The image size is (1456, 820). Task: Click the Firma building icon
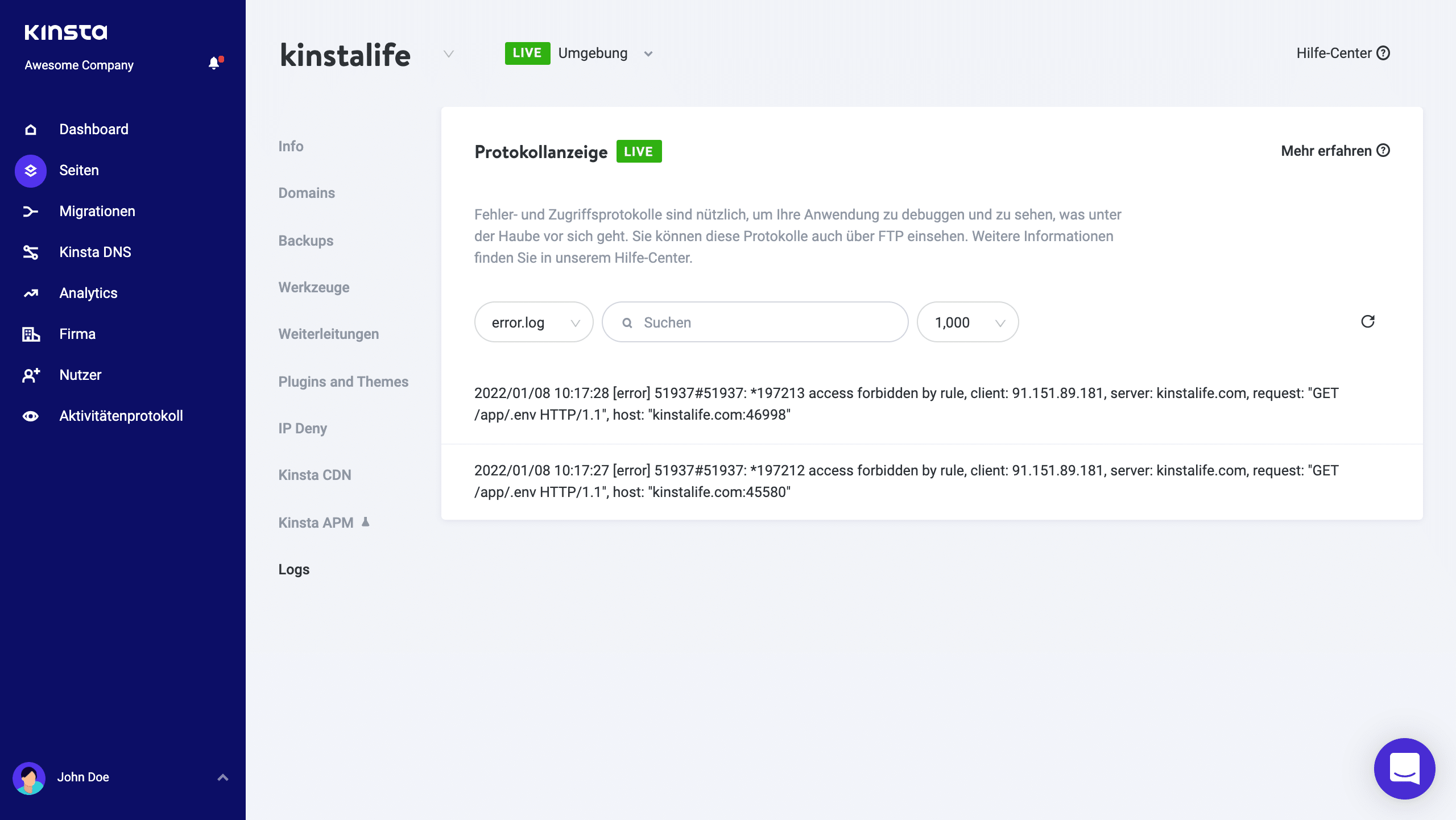pyautogui.click(x=30, y=334)
